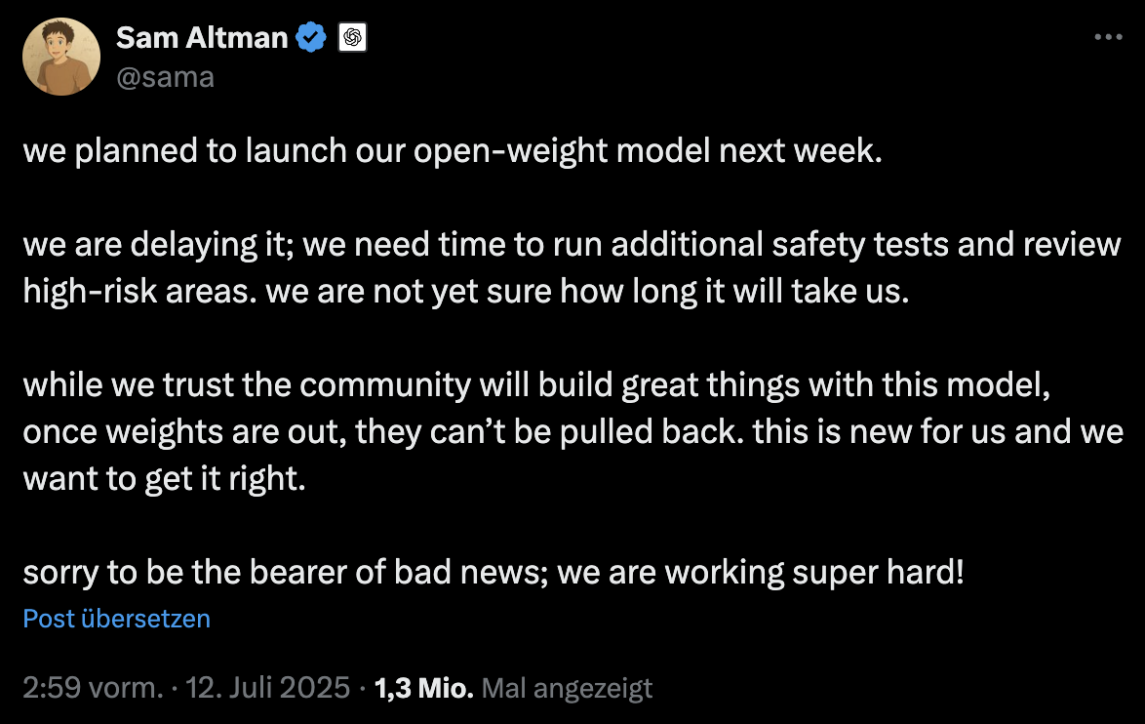Click the OpenAI affiliation badge icon
Screen dimensions: 1145x724
pyautogui.click(x=353, y=37)
